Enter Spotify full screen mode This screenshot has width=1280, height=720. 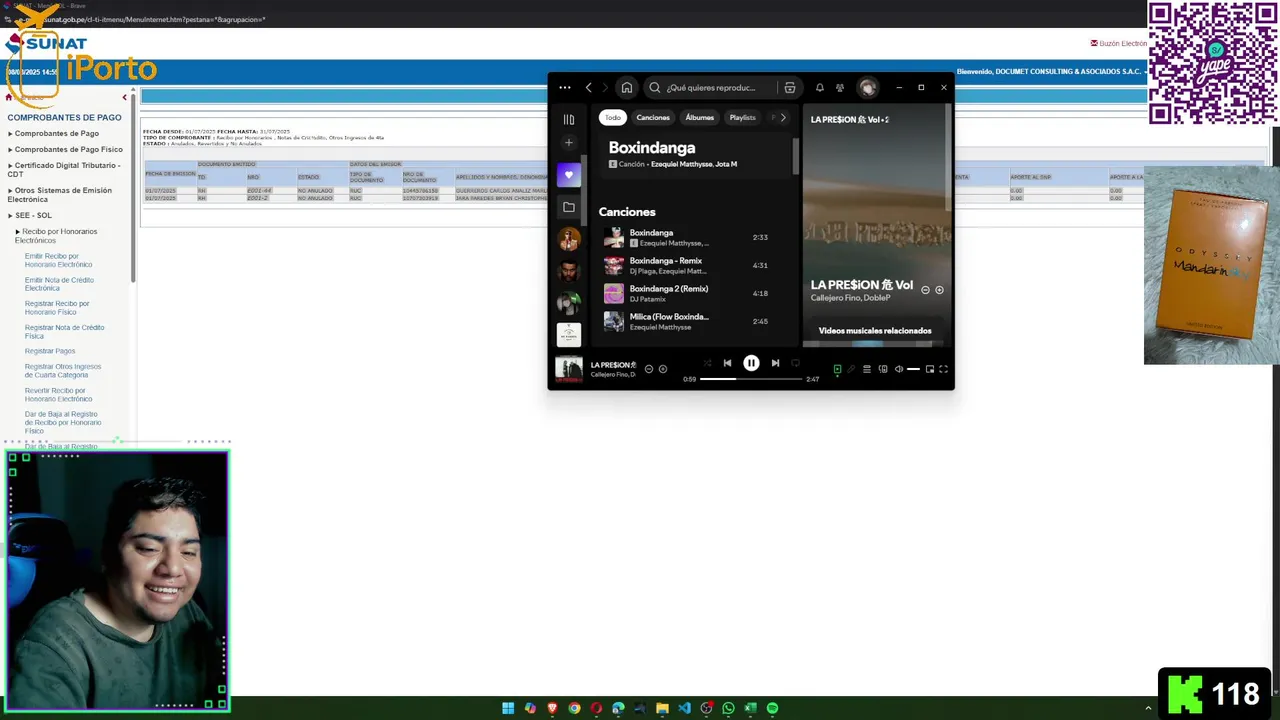click(x=943, y=369)
